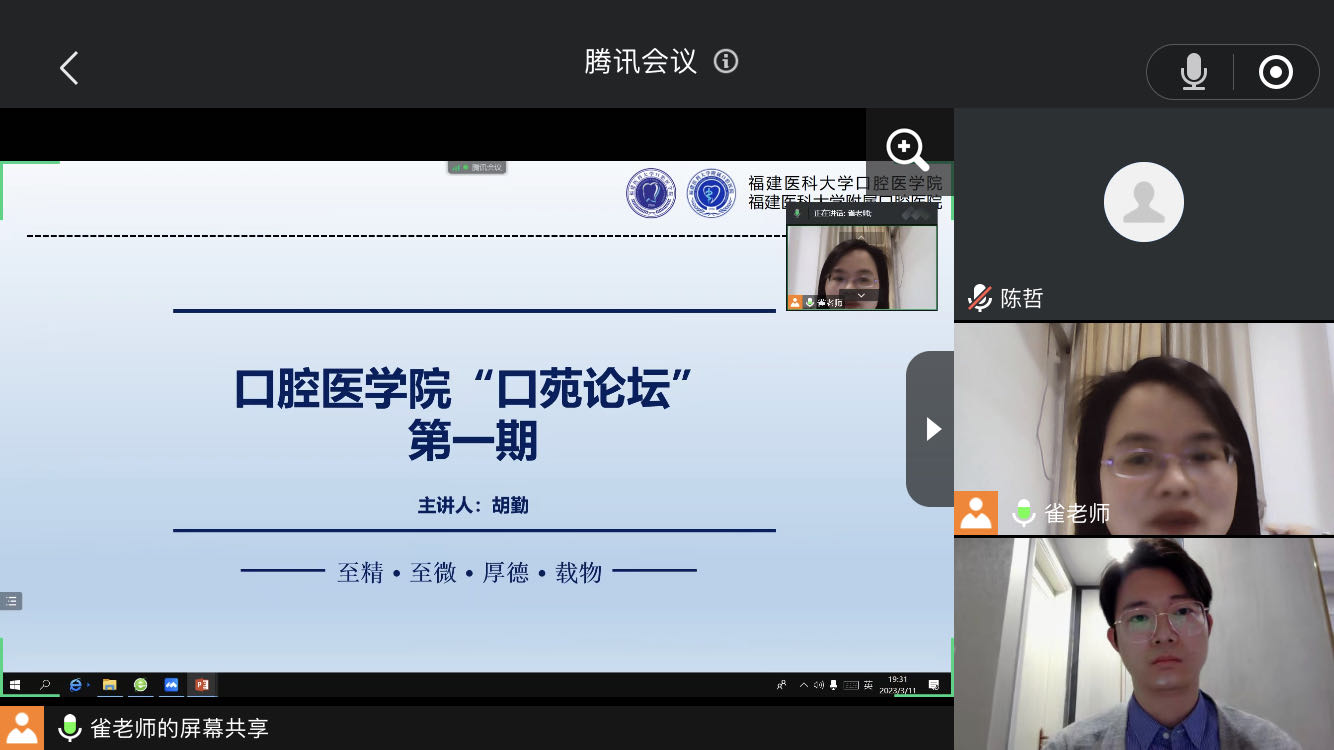Click the orange avatar icon in share bar

tap(22, 728)
